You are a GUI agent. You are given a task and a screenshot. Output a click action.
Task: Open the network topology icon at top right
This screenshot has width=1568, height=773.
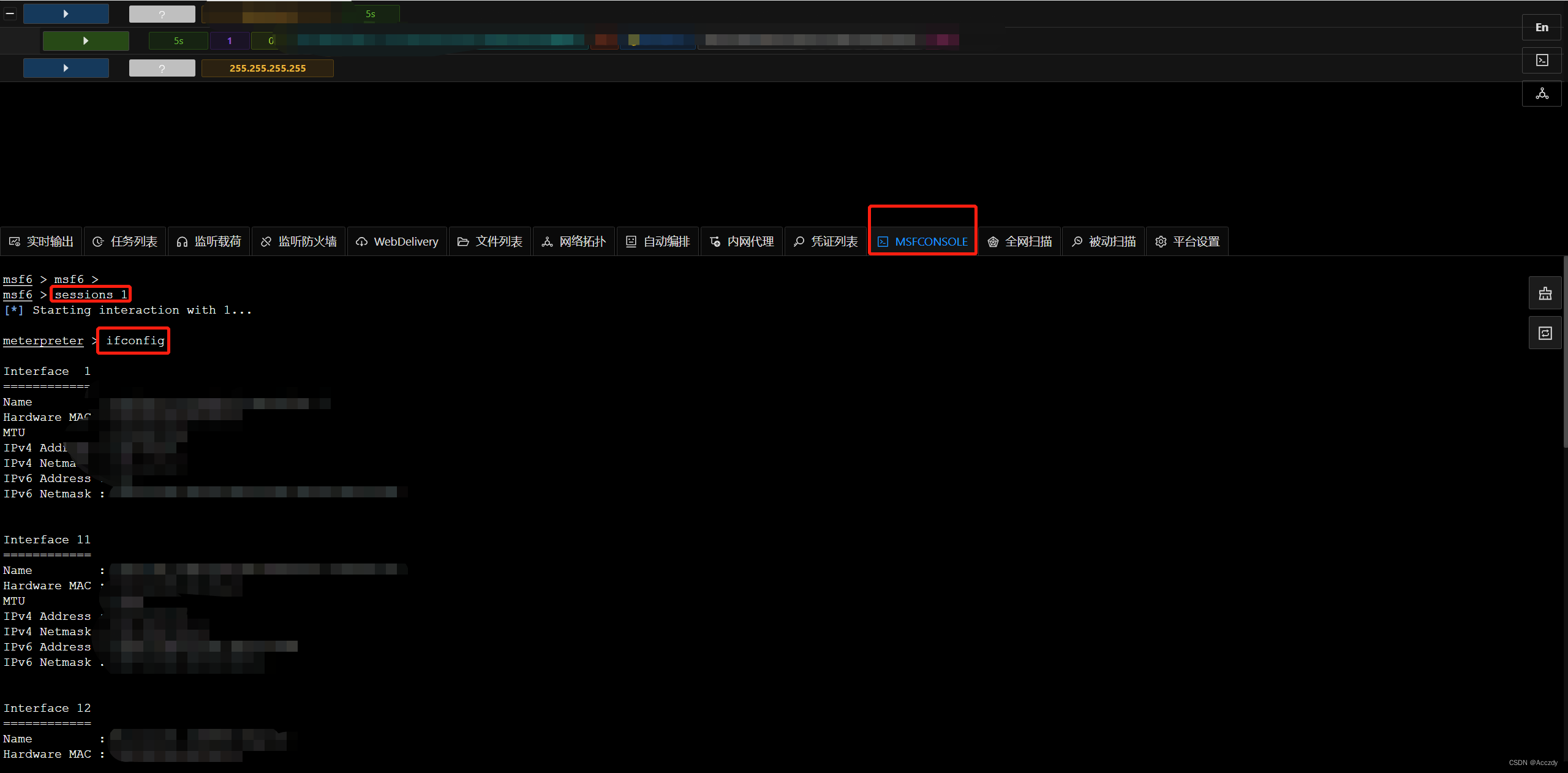click(1542, 93)
